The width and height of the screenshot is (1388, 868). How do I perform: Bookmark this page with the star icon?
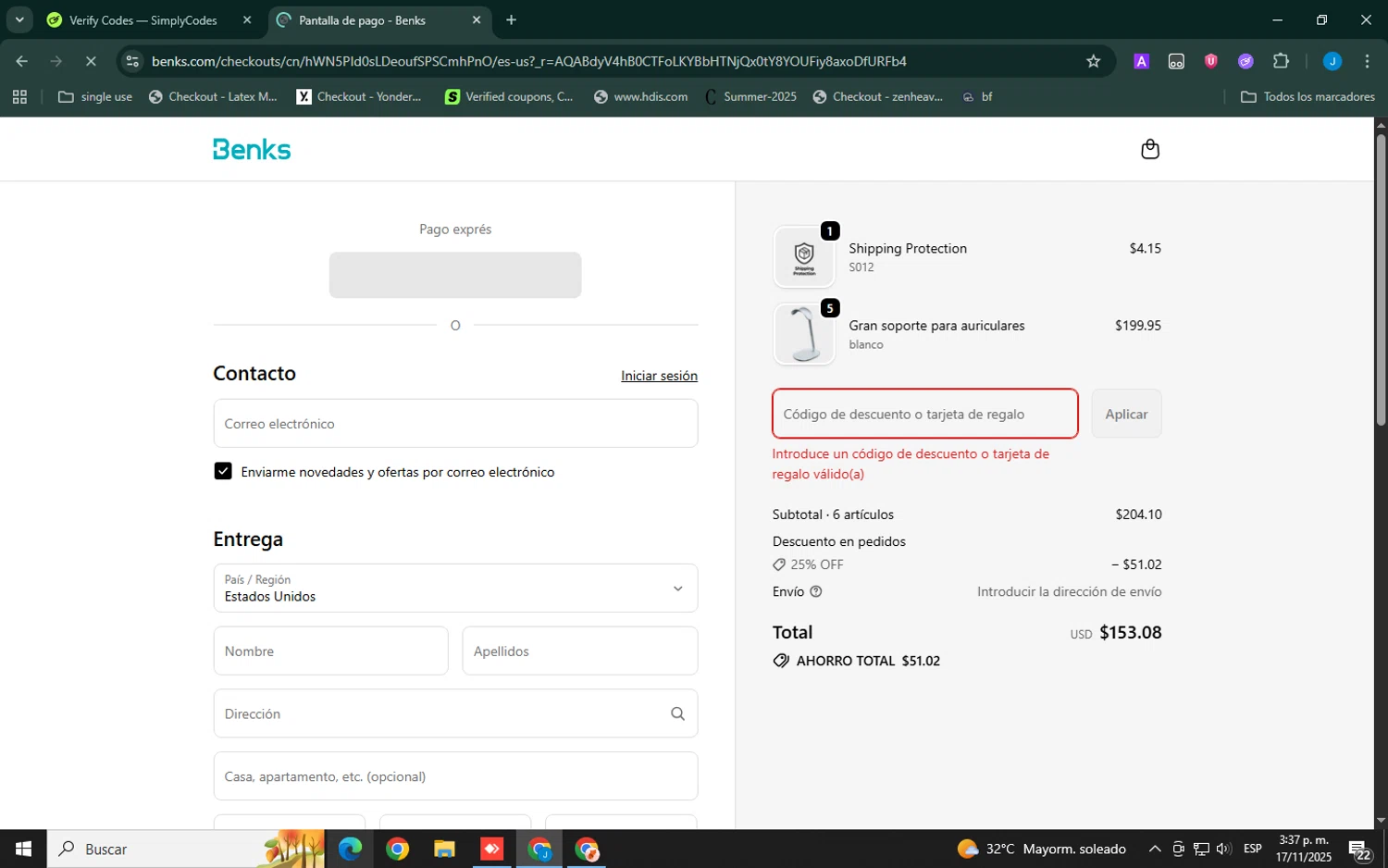pos(1093,61)
